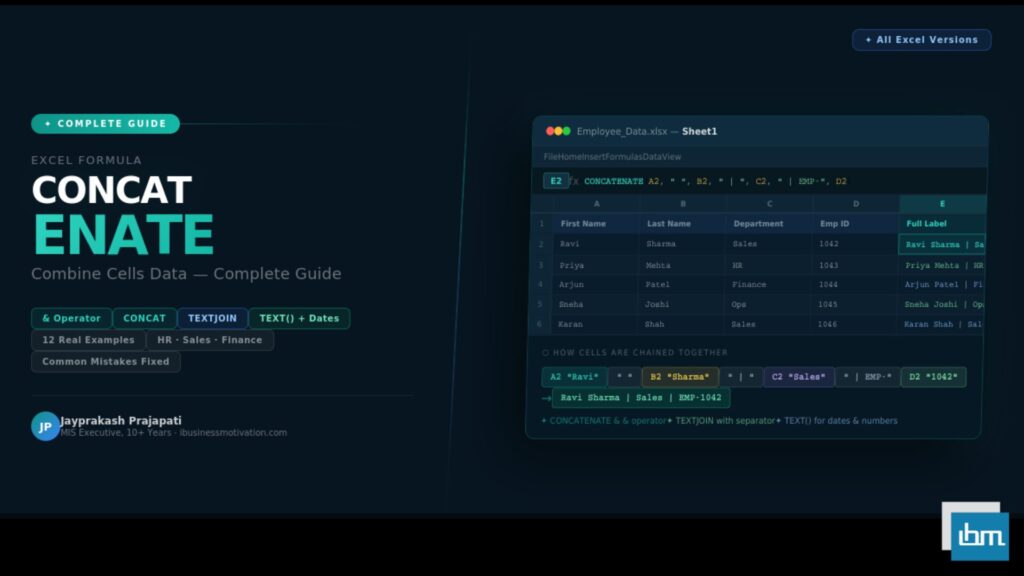Select the Emp ID cell 1045
Viewport: 1024px width, 576px height.
(x=856, y=304)
